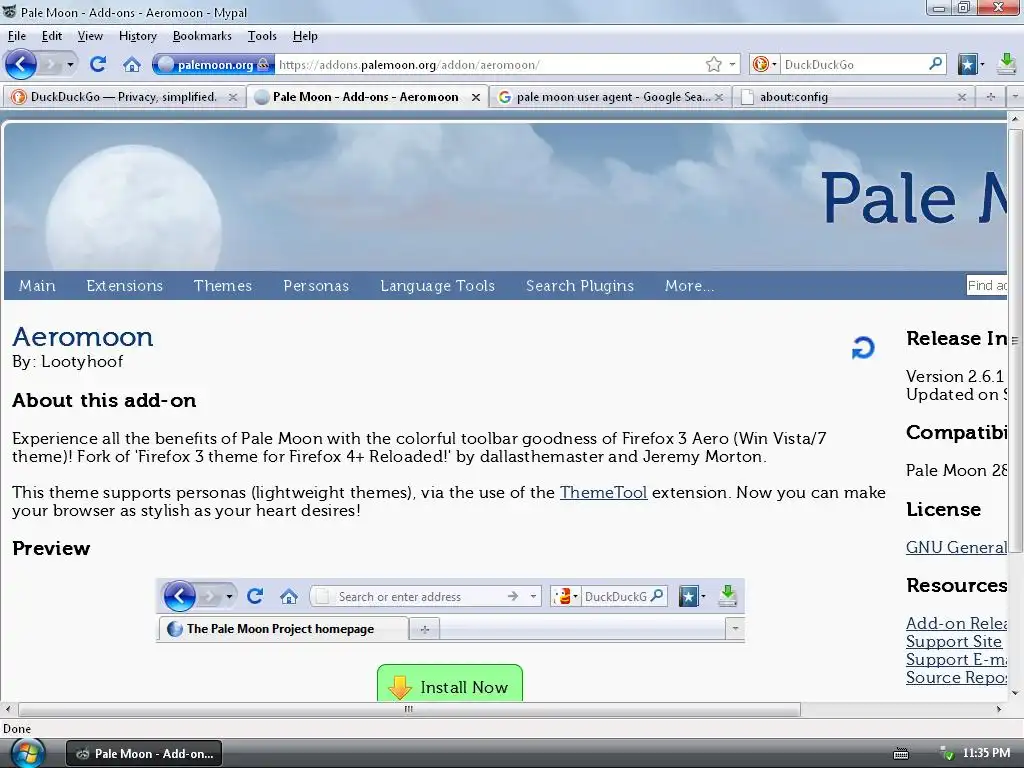Image resolution: width=1024 pixels, height=768 pixels.
Task: Open the Bookmarks menu in menu bar
Action: point(202,36)
